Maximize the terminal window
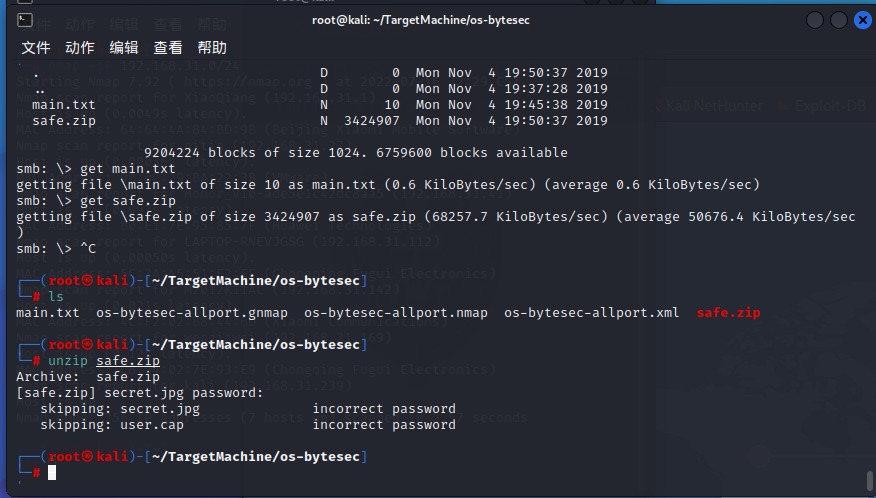 click(839, 21)
